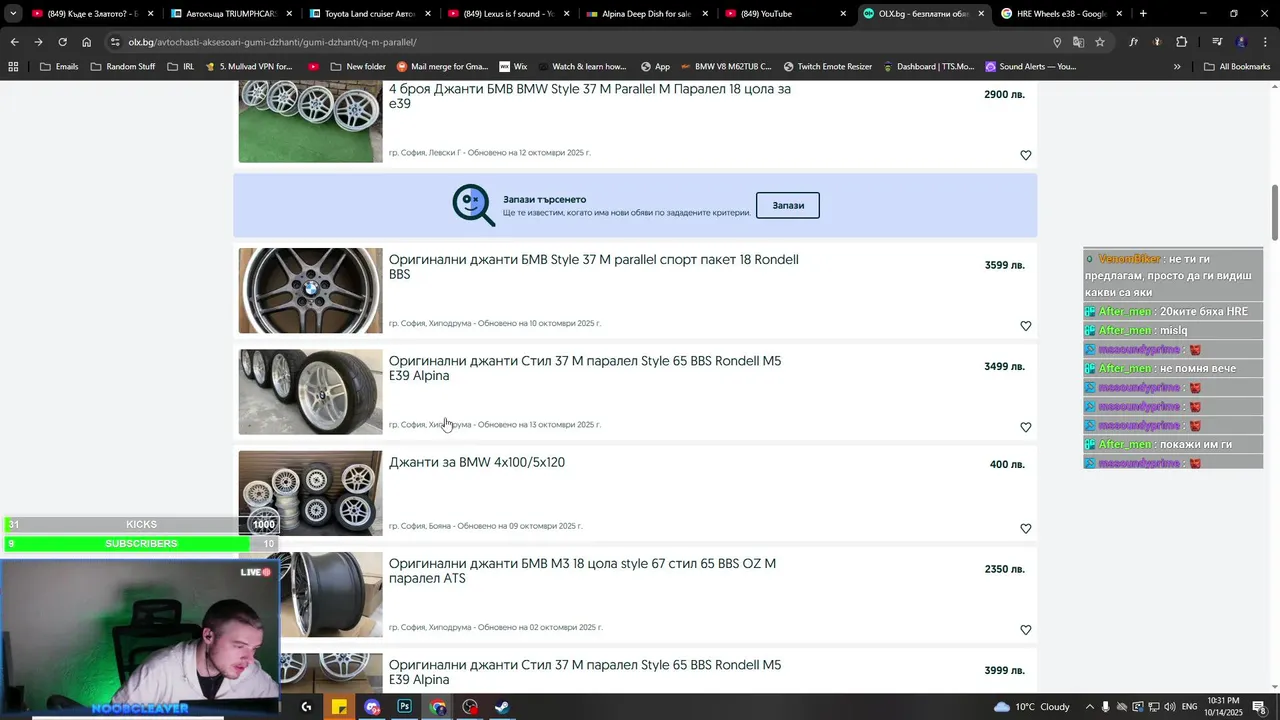Open the Mail merge for Gmail bookmark

(x=442, y=66)
